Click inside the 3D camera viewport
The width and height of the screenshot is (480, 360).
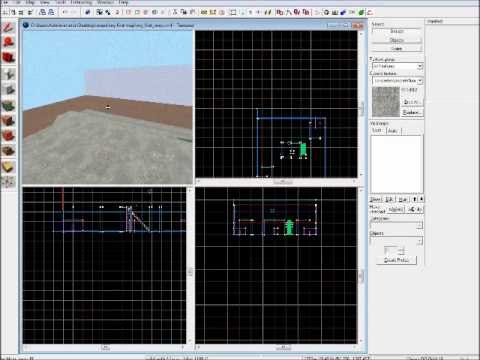coord(107,107)
